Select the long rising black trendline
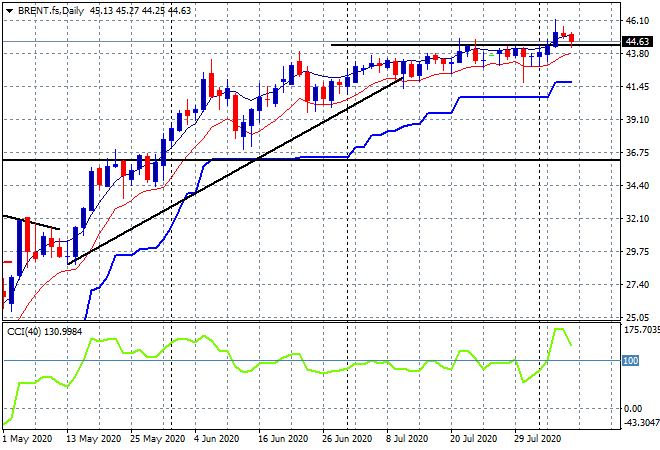This screenshot has width=660, height=450. click(x=236, y=170)
